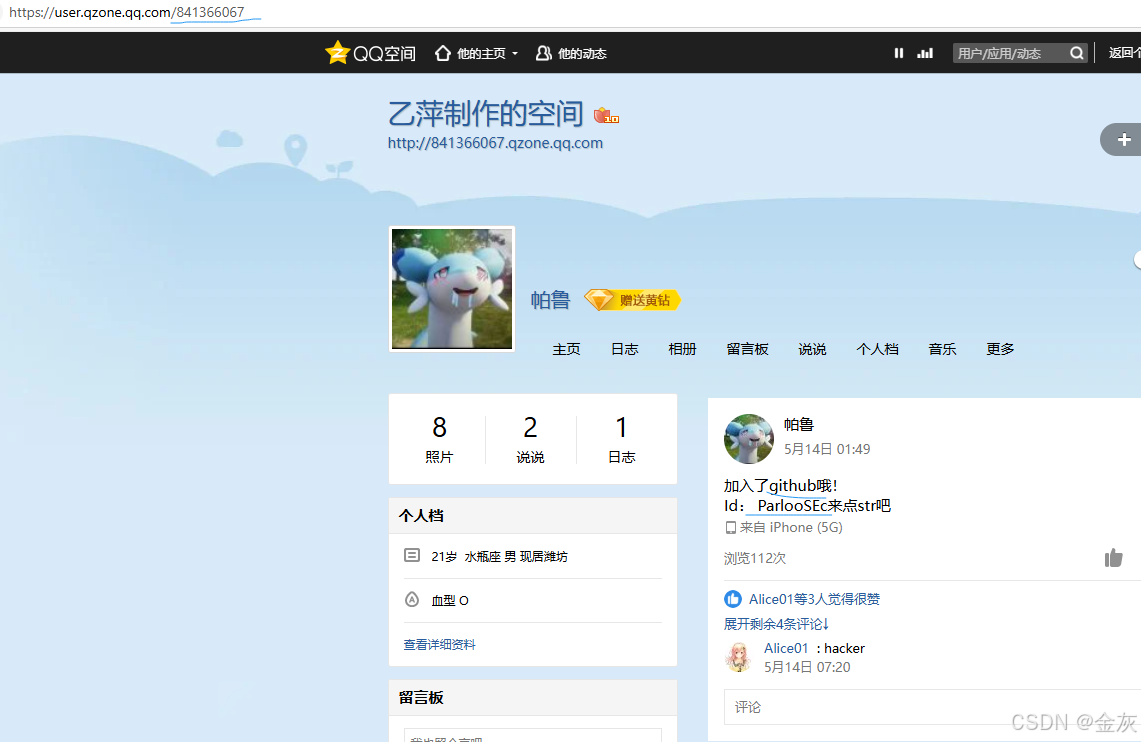This screenshot has width=1141, height=742.
Task: Open the 他的主页 home icon
Action: 442,53
